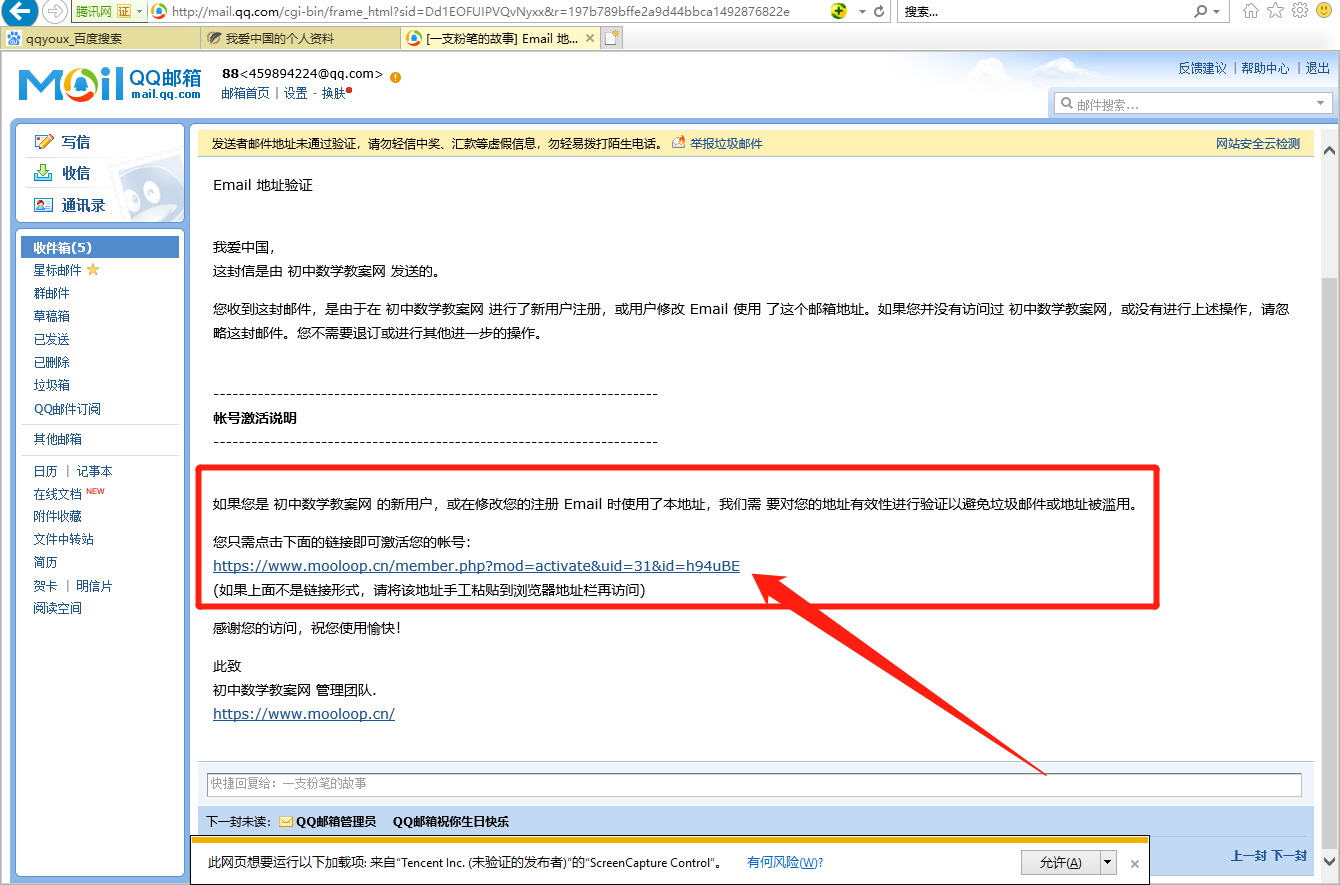
Task: Click the 通讯录 contacts card icon
Action: (x=43, y=205)
